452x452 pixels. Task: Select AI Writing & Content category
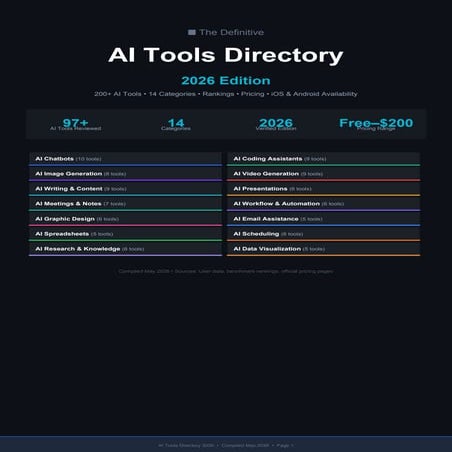point(125,189)
